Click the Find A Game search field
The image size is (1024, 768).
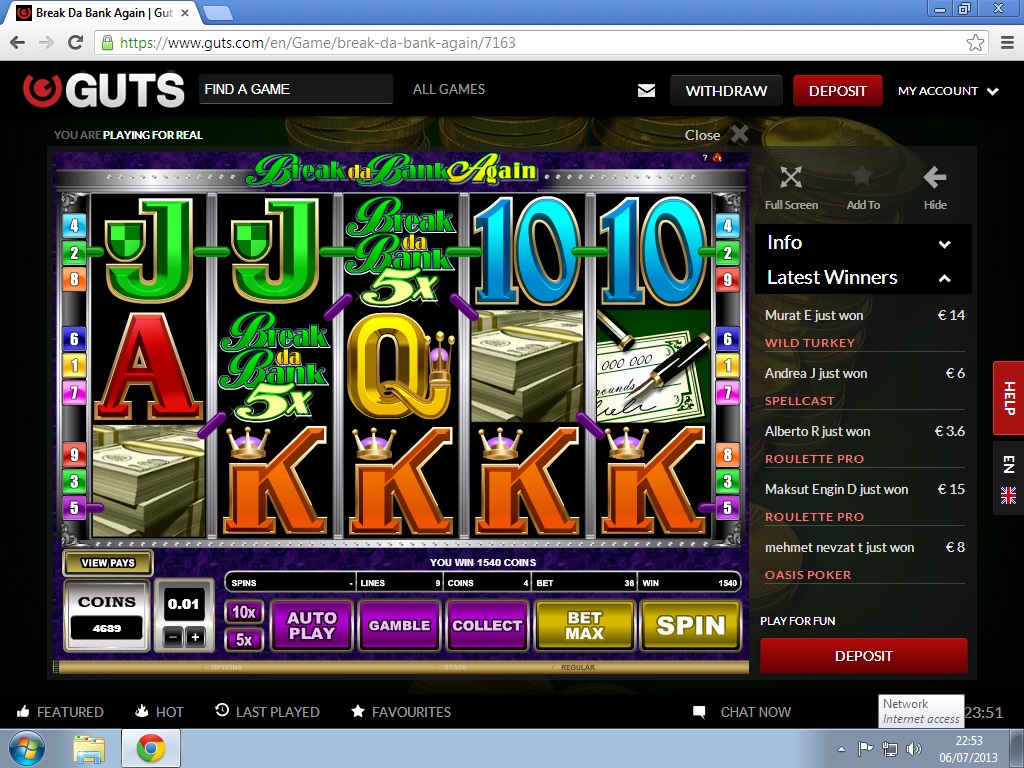coord(296,89)
